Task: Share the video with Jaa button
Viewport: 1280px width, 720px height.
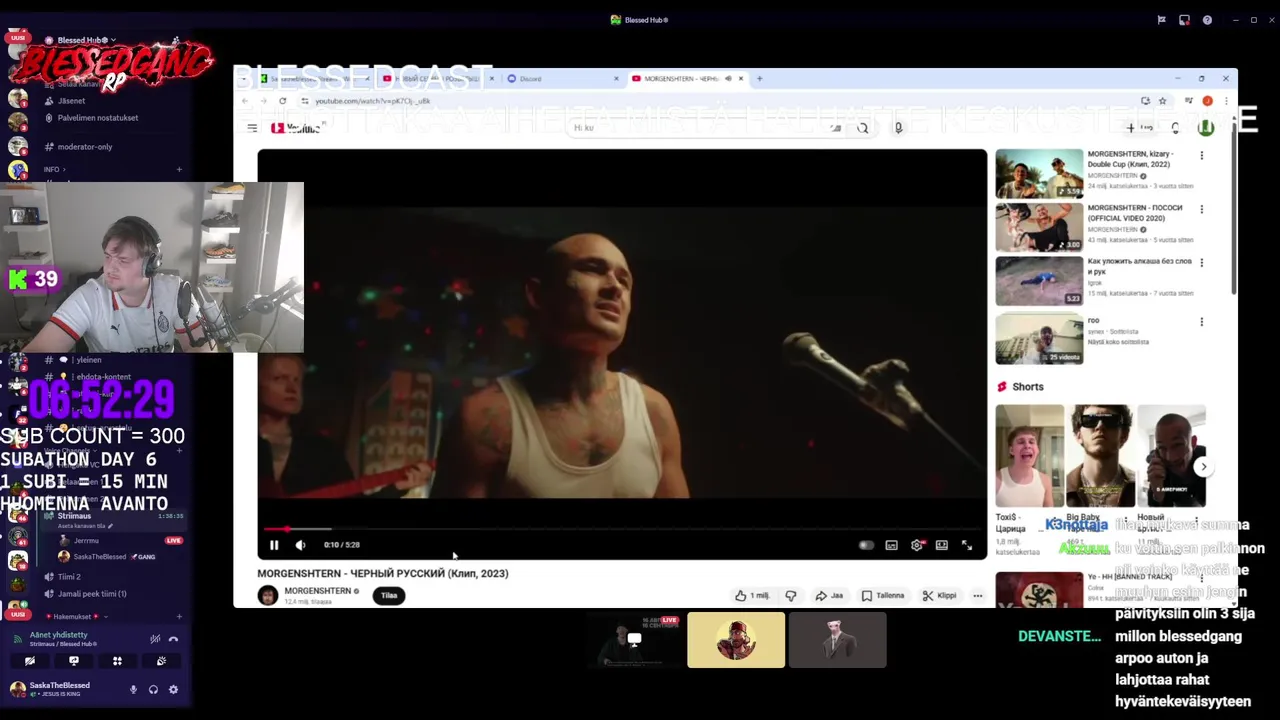Action: click(829, 596)
